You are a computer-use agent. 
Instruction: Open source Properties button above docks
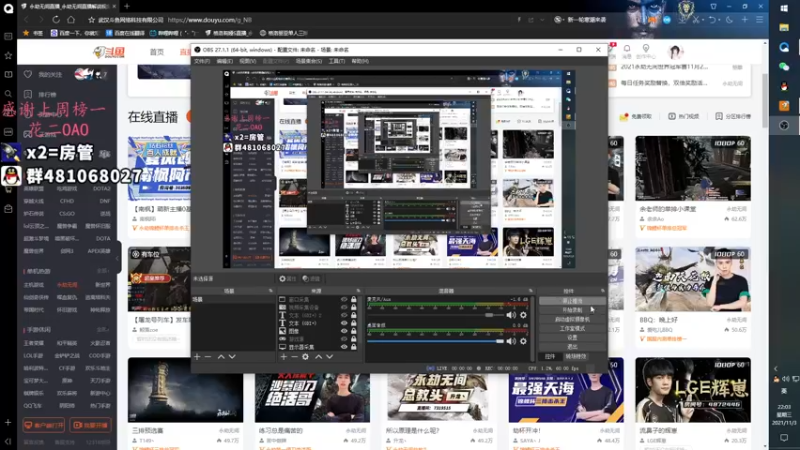288,279
